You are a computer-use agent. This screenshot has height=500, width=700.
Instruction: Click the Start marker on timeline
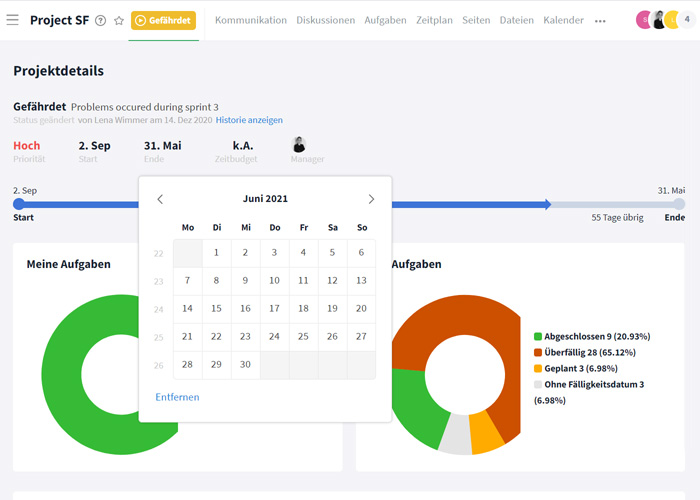[18, 204]
